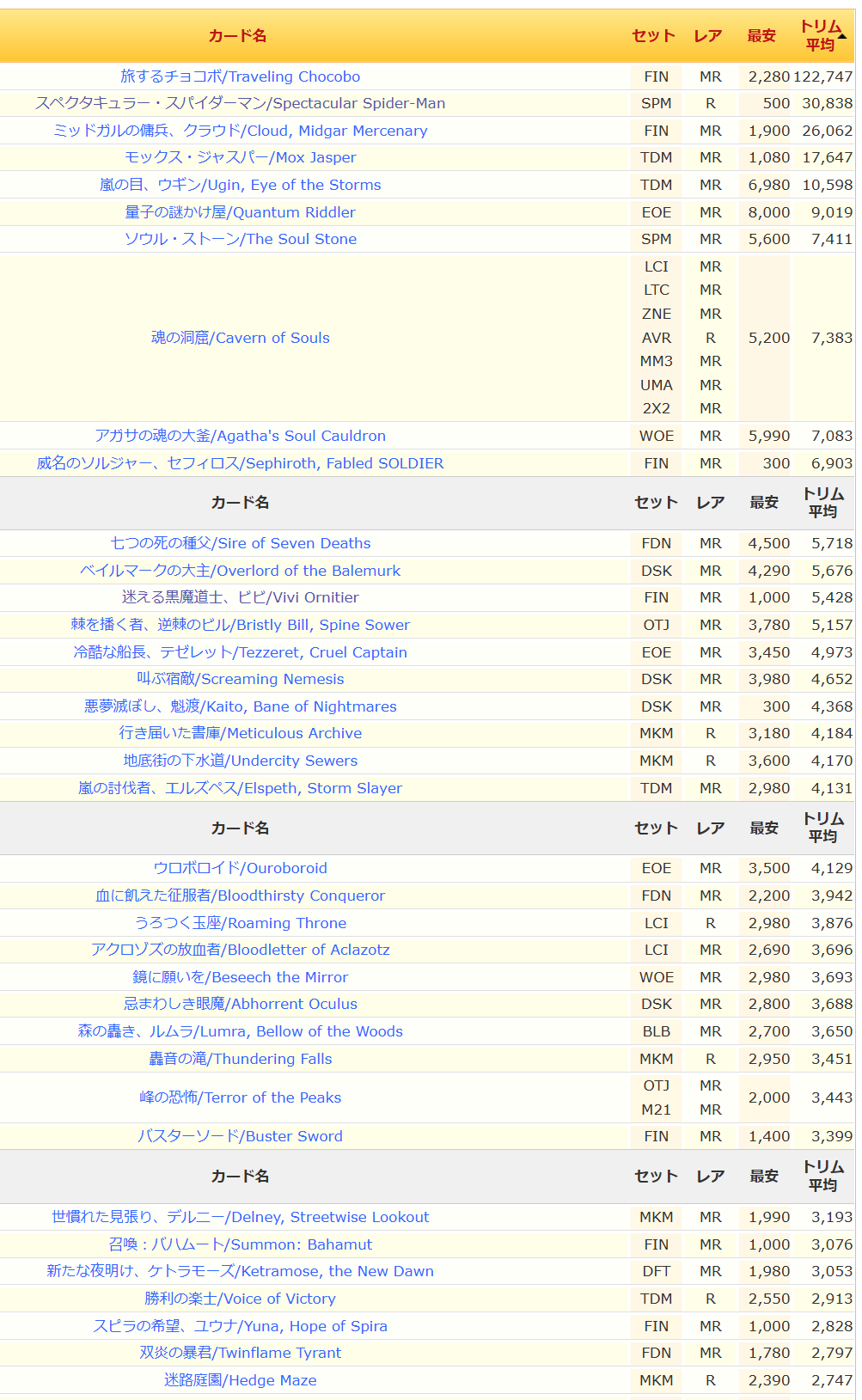862x1400 pixels.
Task: Sort table by 最安 in orange header
Action: 761,36
